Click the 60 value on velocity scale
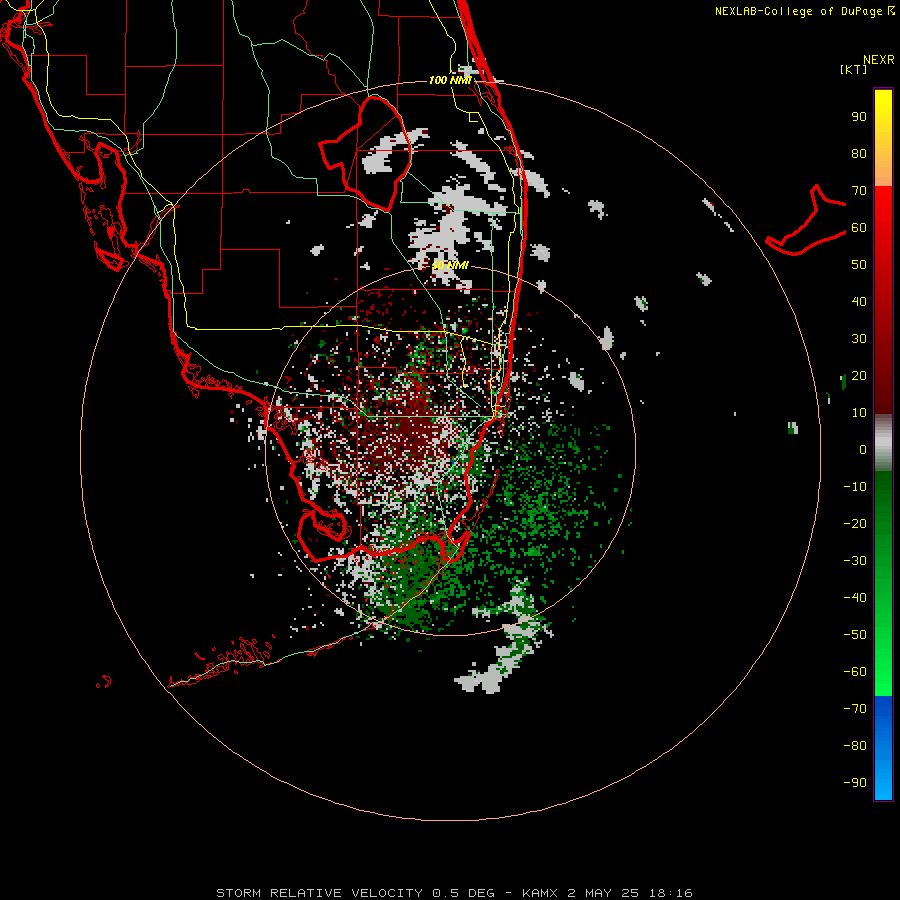The height and width of the screenshot is (900, 900). pyautogui.click(x=859, y=228)
